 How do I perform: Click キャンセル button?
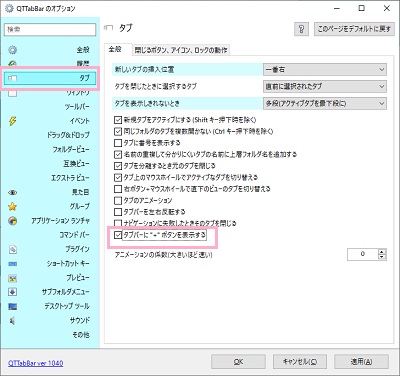point(300,362)
